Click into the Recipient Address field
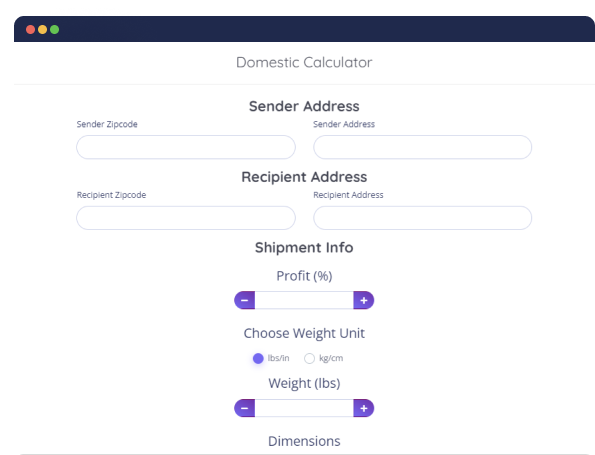This screenshot has width=595, height=455. click(422, 218)
